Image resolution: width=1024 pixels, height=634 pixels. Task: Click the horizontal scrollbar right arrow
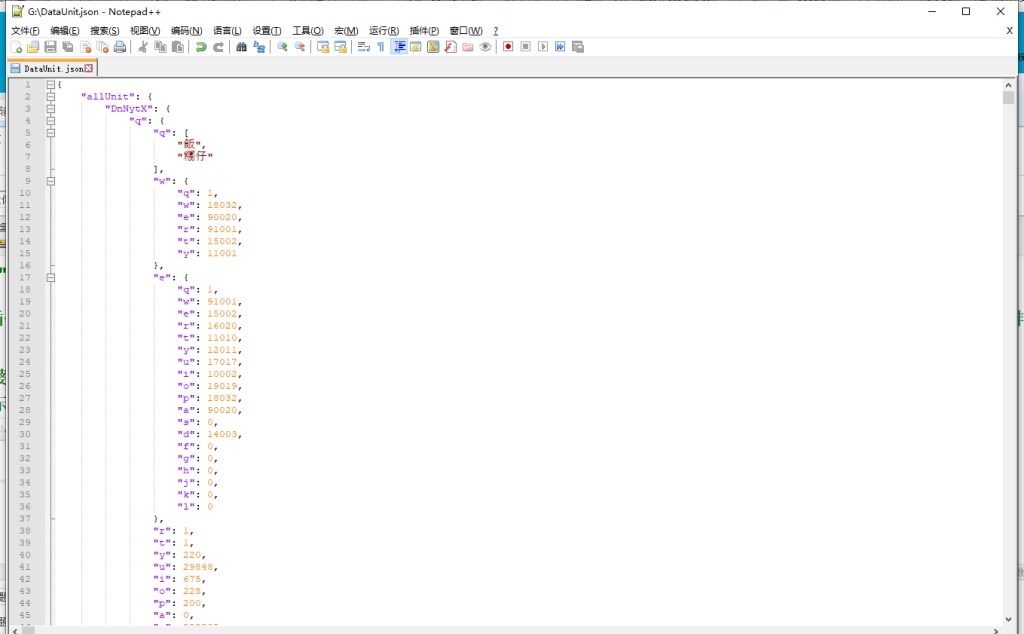pos(996,630)
